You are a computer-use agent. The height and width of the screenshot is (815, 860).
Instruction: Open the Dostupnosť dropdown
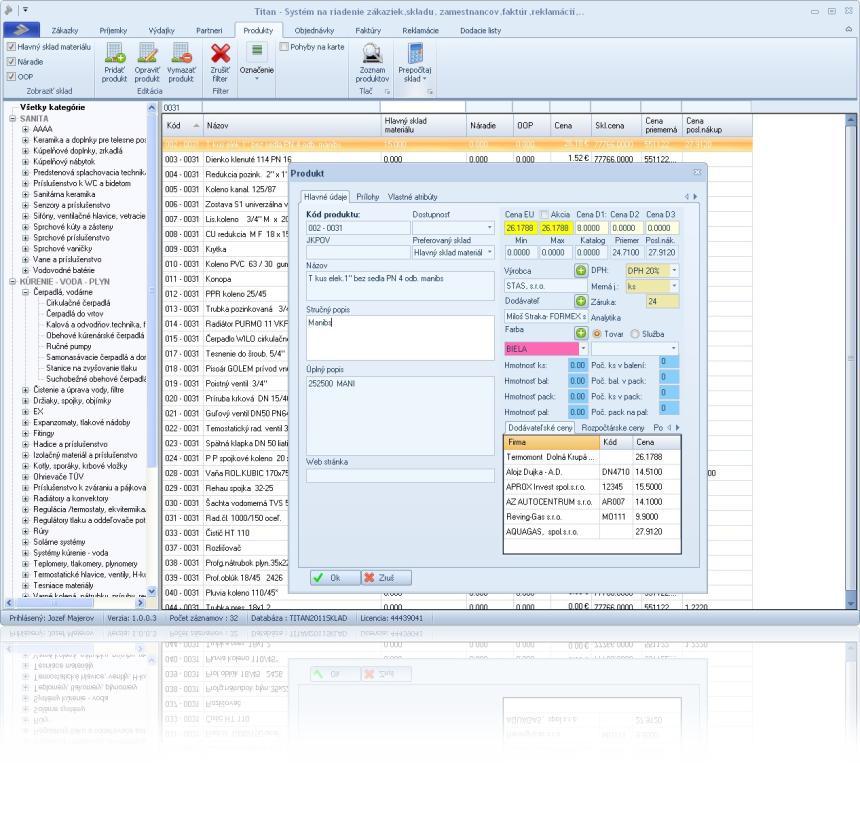tap(489, 228)
